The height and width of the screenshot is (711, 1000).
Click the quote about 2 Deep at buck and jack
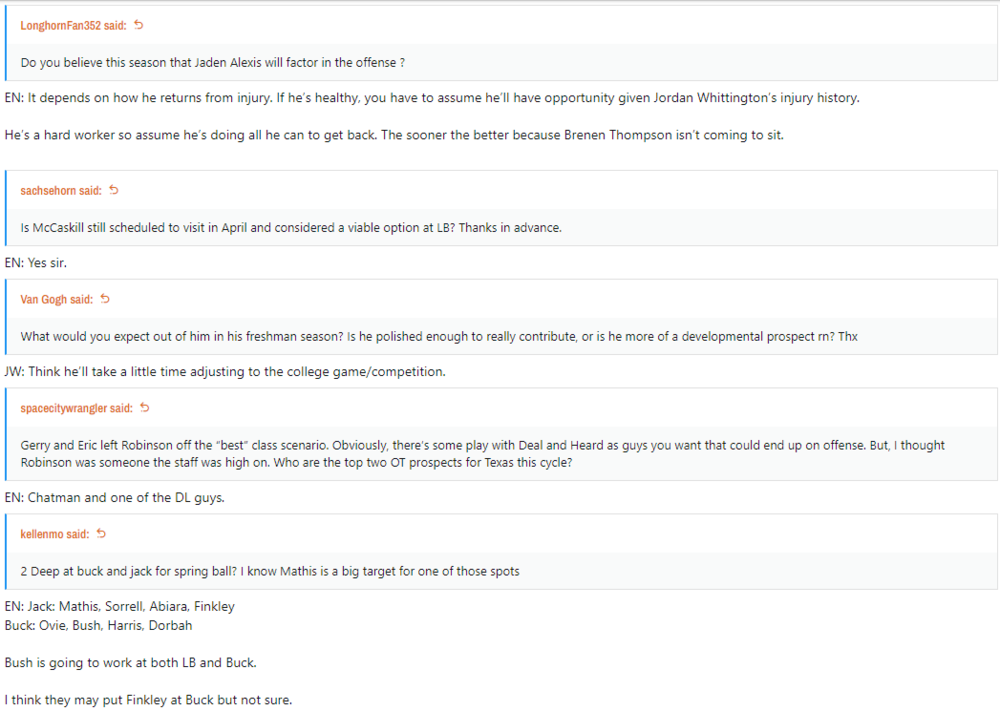pos(270,571)
